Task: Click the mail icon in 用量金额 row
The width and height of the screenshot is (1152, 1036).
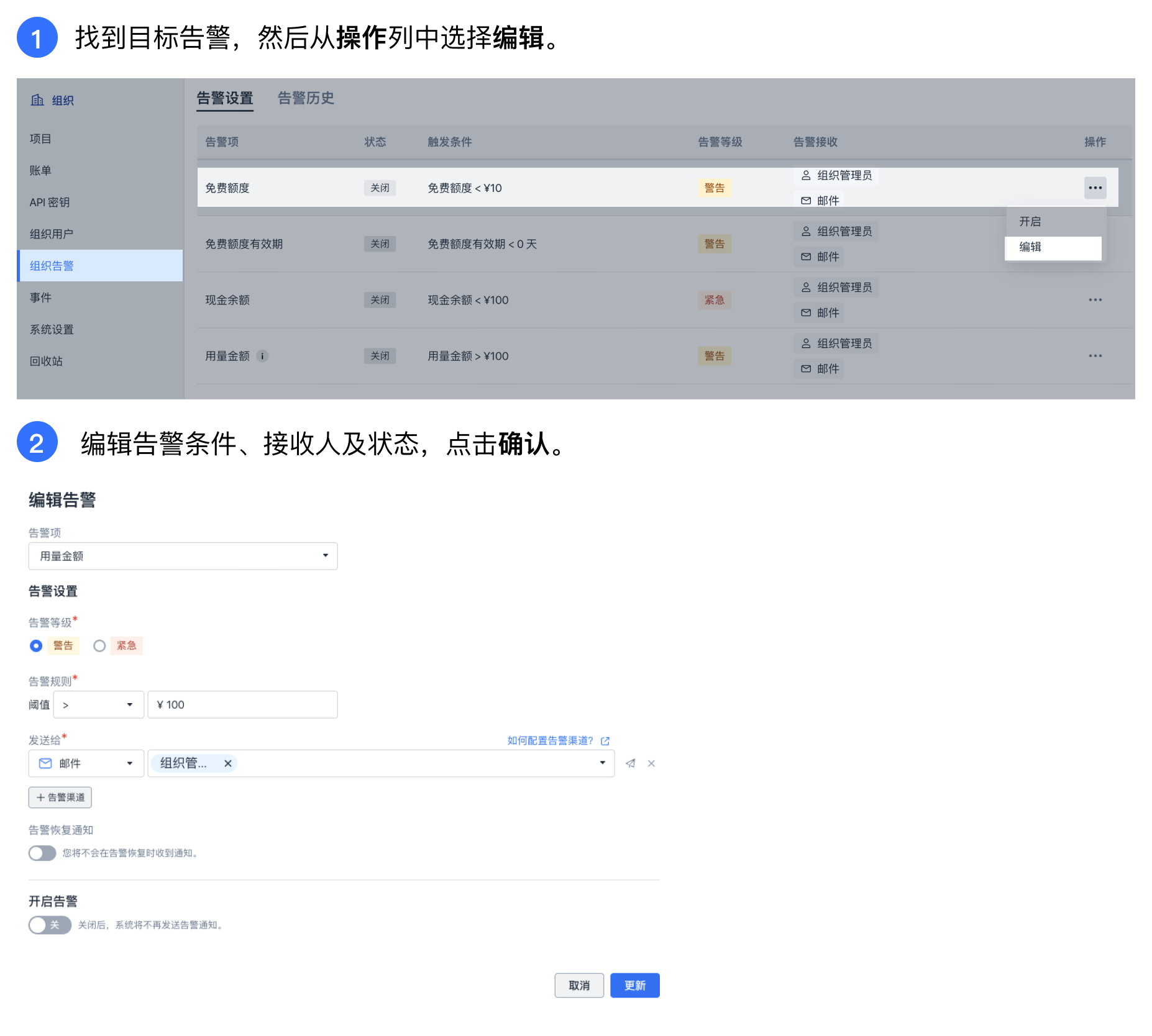Action: click(806, 368)
